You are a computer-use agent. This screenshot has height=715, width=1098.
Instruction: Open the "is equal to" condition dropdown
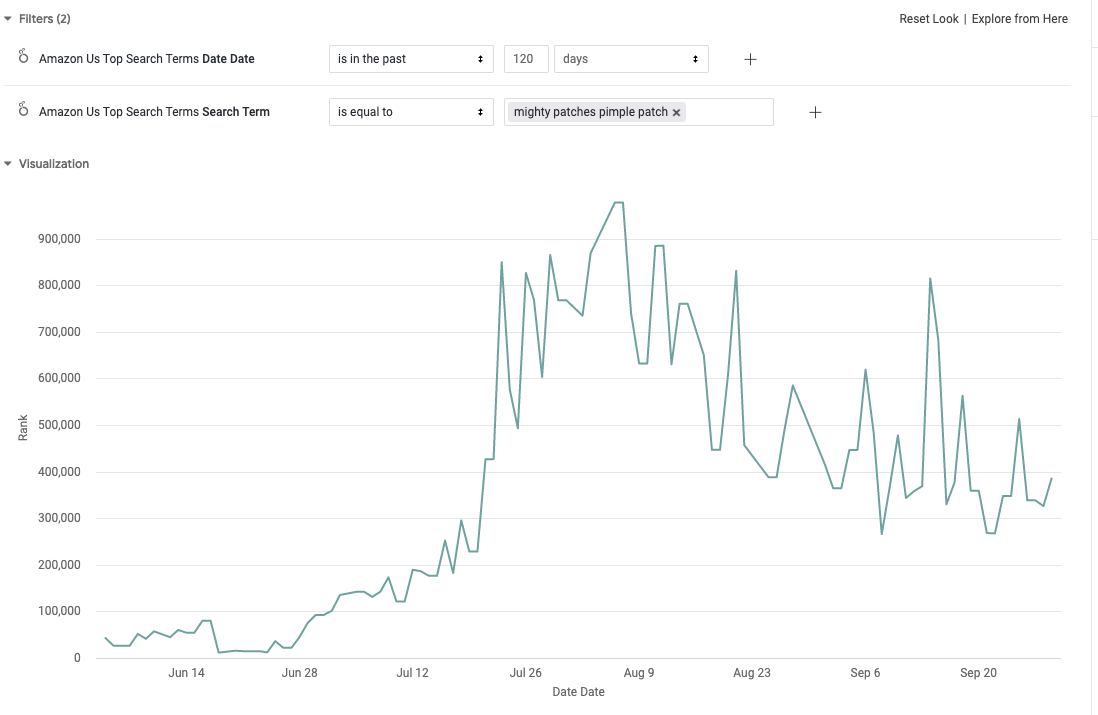[x=411, y=112]
